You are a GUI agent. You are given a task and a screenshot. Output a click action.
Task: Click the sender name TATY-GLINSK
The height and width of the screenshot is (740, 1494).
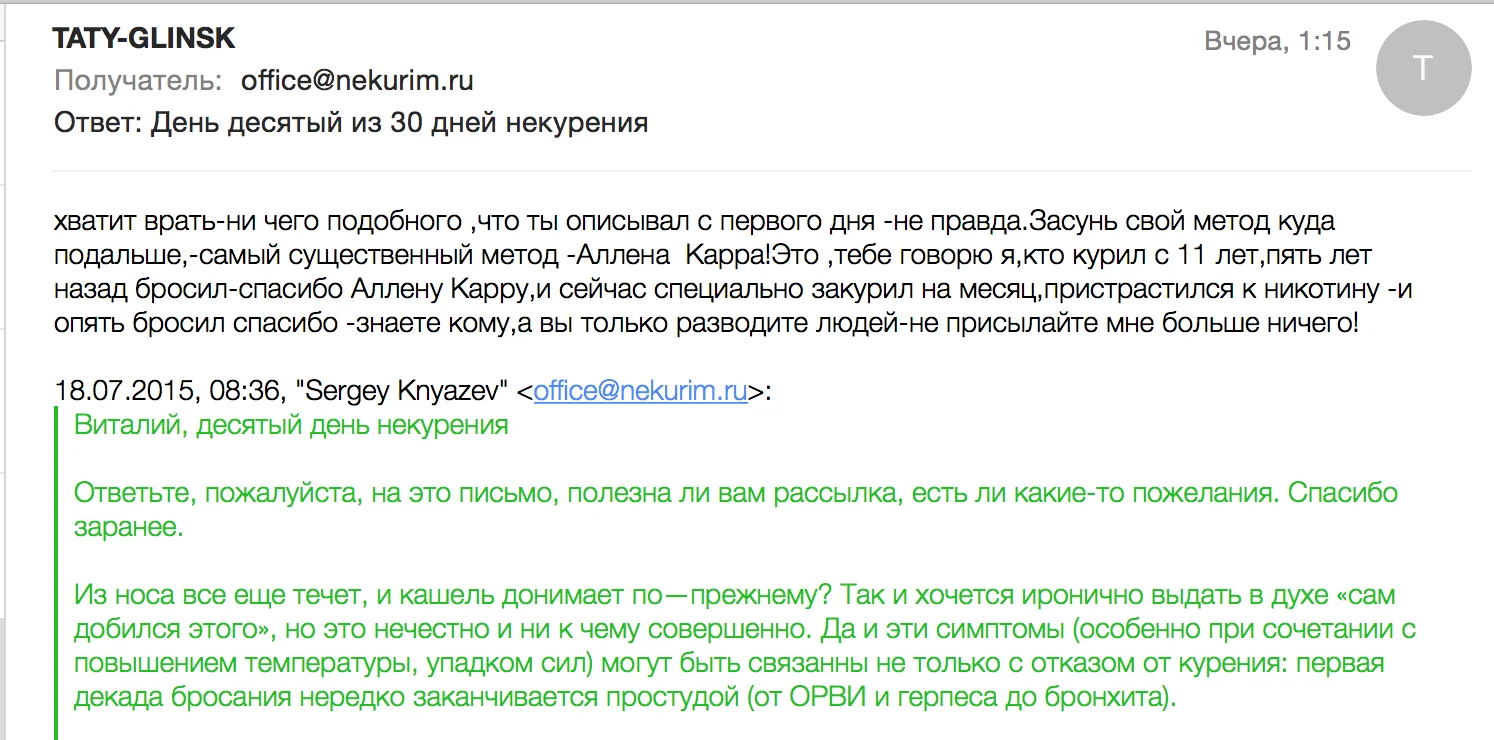pos(144,39)
